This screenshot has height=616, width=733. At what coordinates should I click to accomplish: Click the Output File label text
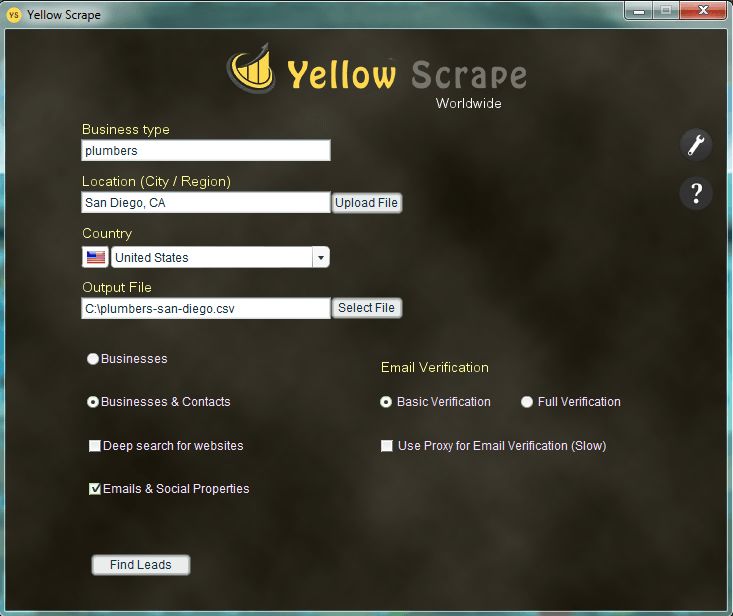117,287
